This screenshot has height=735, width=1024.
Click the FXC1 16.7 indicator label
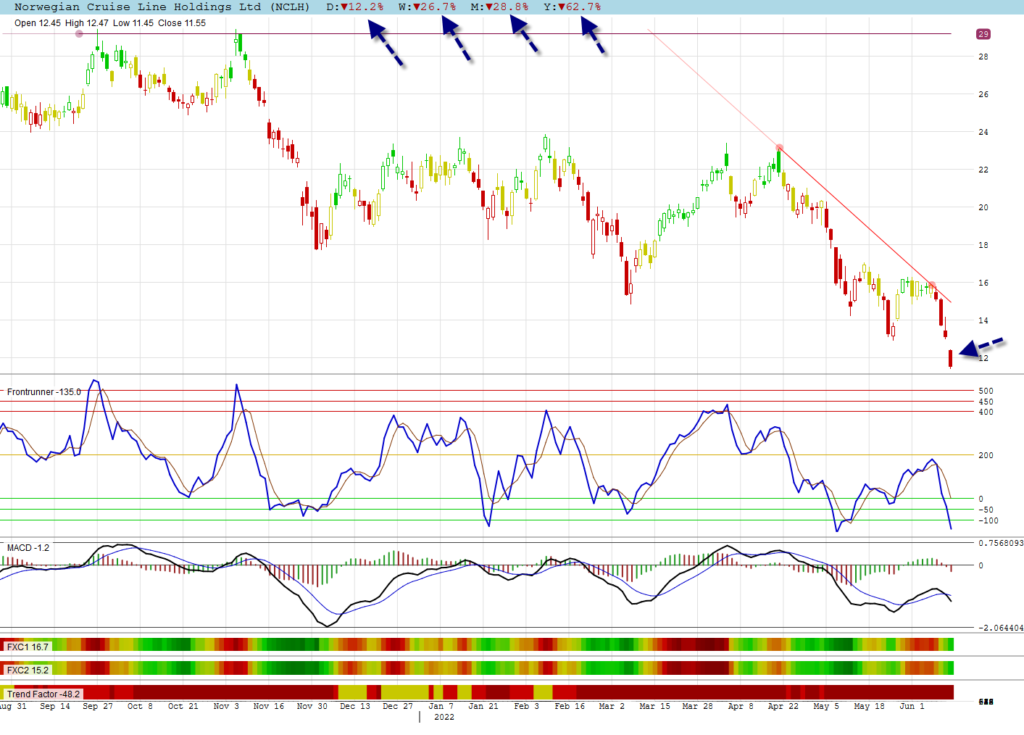[27, 647]
